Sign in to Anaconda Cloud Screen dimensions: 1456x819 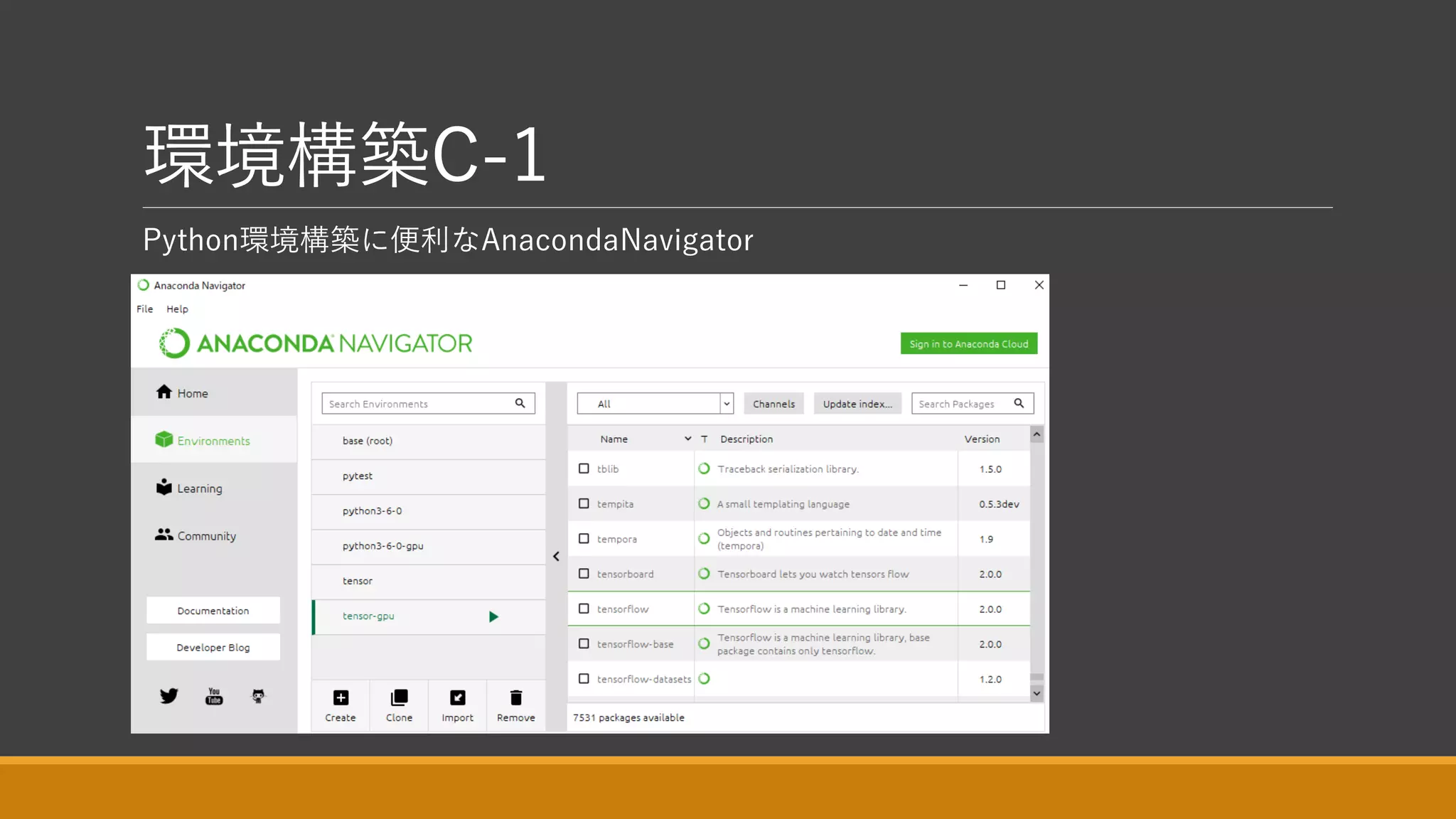pos(968,343)
